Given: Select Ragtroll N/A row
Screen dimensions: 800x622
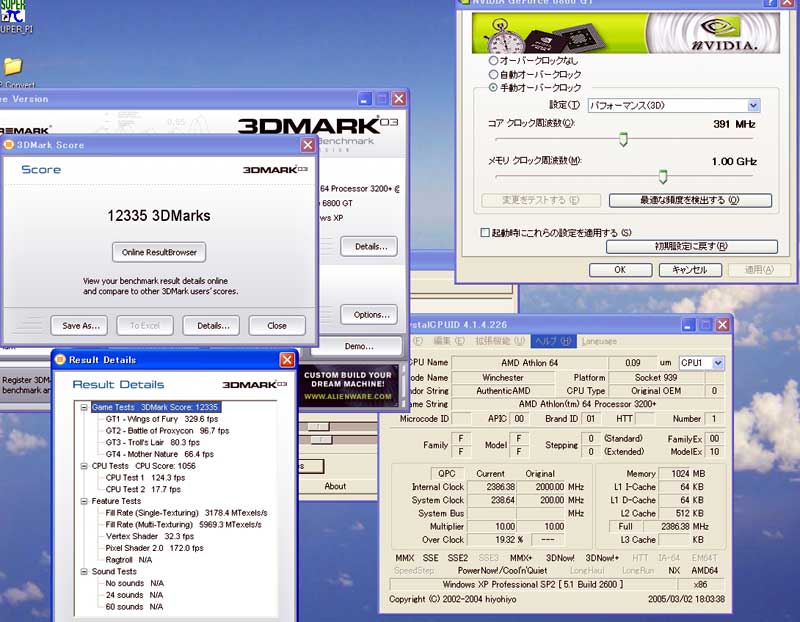Looking at the screenshot, I should [x=129, y=560].
